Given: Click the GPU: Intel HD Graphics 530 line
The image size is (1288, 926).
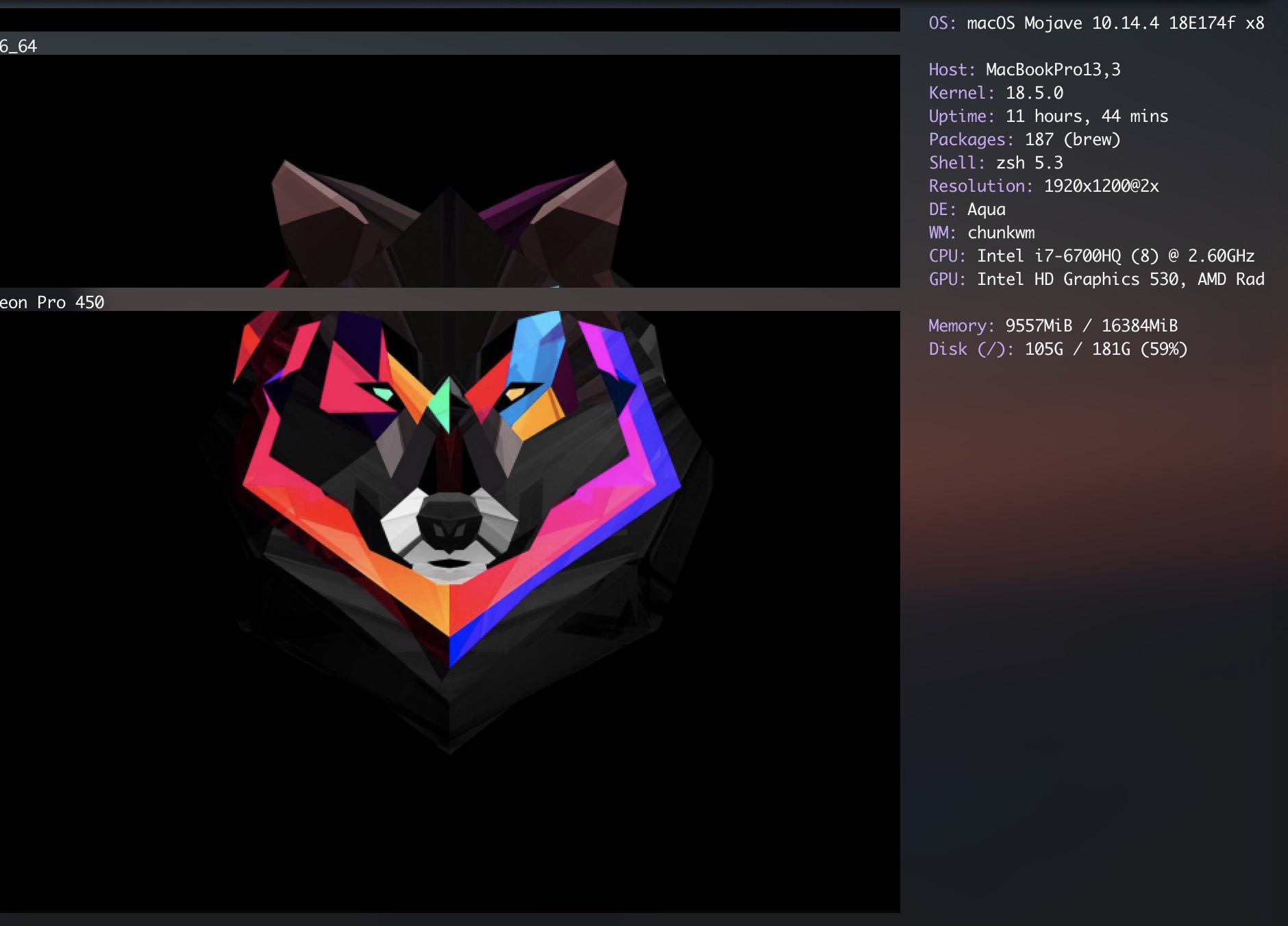Looking at the screenshot, I should [x=1096, y=279].
